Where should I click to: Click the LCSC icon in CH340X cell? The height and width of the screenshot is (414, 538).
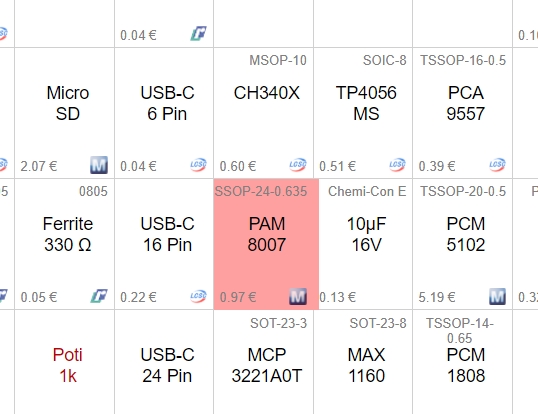(297, 165)
